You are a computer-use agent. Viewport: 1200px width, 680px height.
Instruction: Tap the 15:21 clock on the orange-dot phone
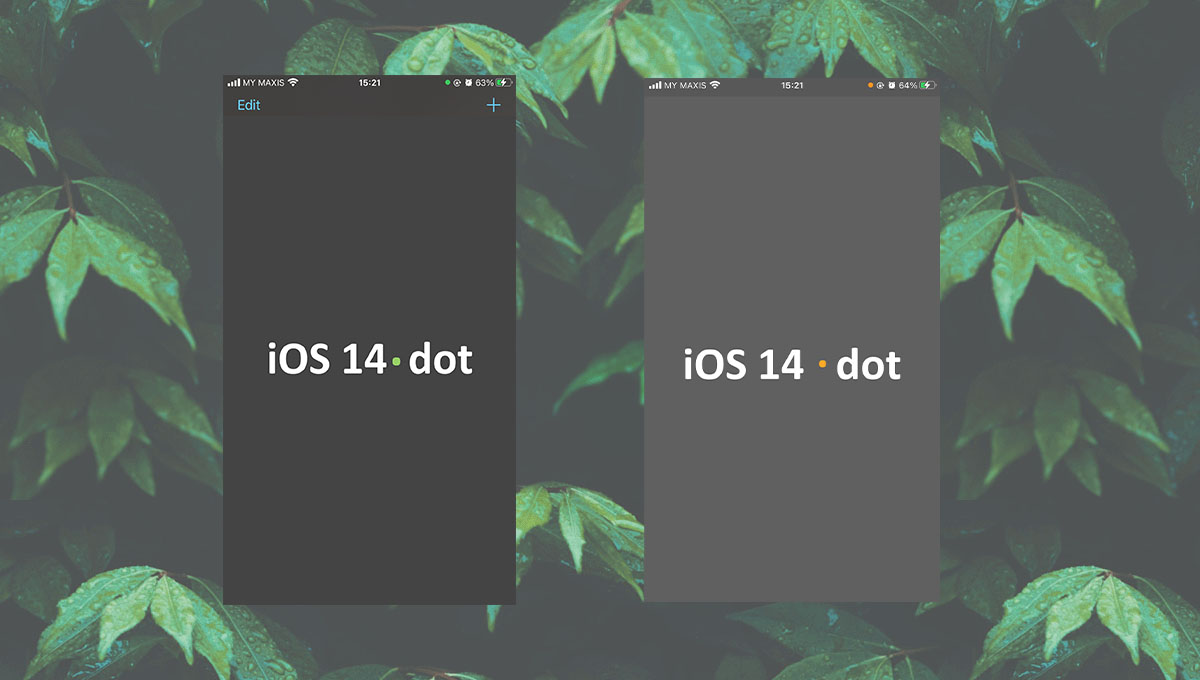(792, 86)
